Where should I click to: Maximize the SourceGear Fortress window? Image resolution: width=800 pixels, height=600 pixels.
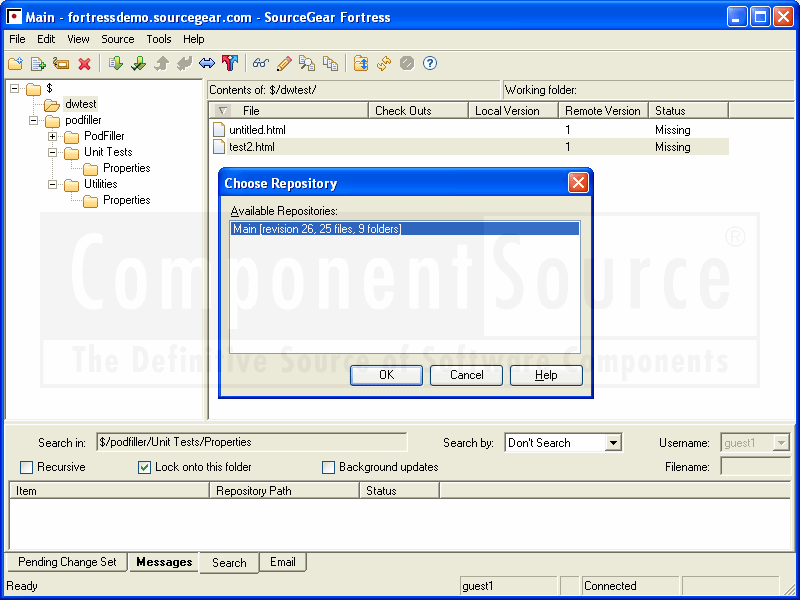[x=760, y=17]
